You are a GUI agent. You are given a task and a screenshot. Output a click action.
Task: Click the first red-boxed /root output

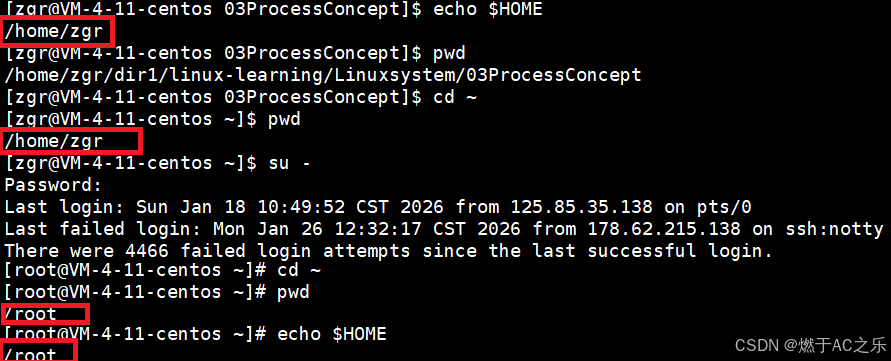click(x=45, y=313)
